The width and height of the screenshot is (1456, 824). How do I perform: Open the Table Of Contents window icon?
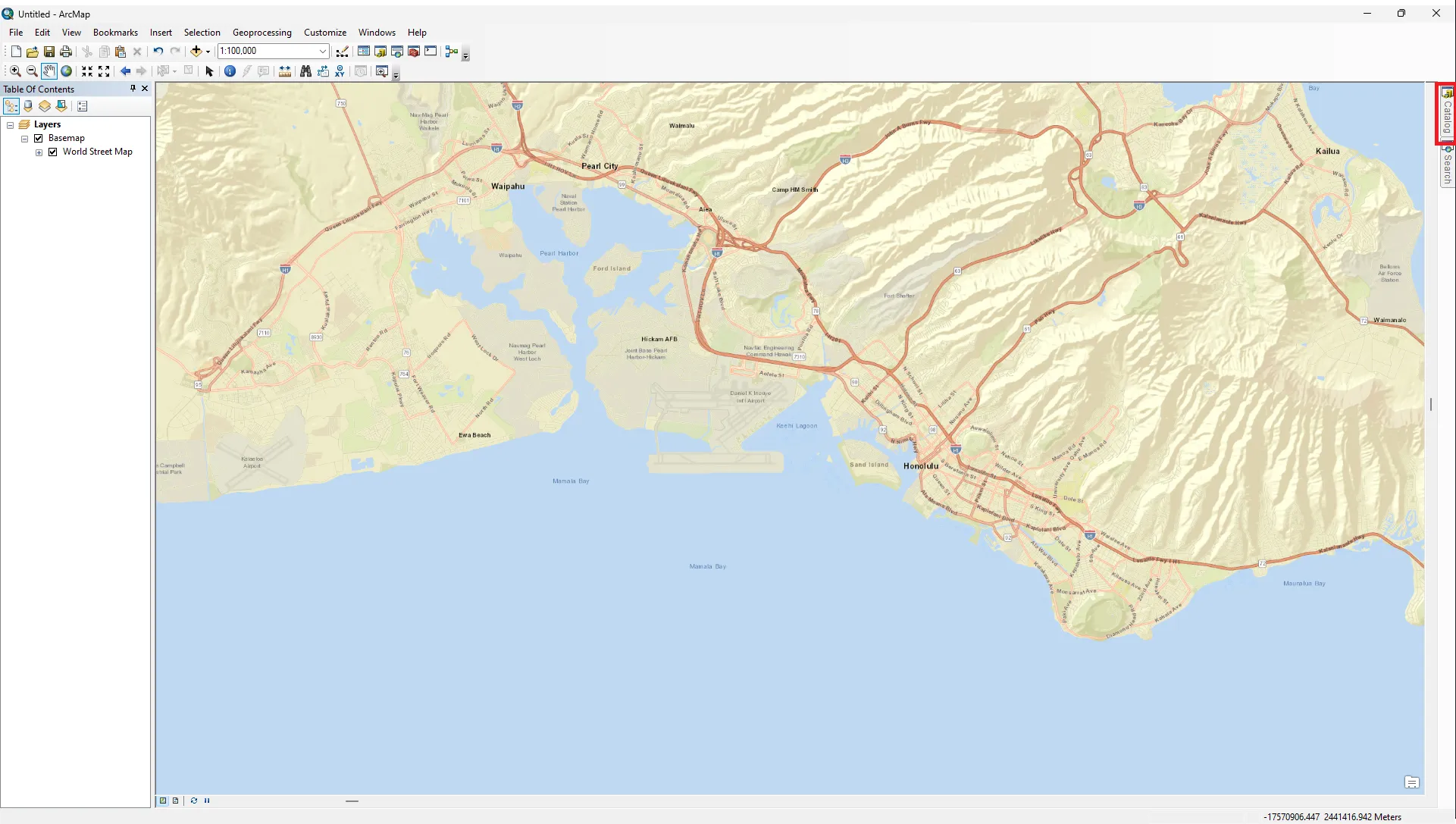point(364,52)
